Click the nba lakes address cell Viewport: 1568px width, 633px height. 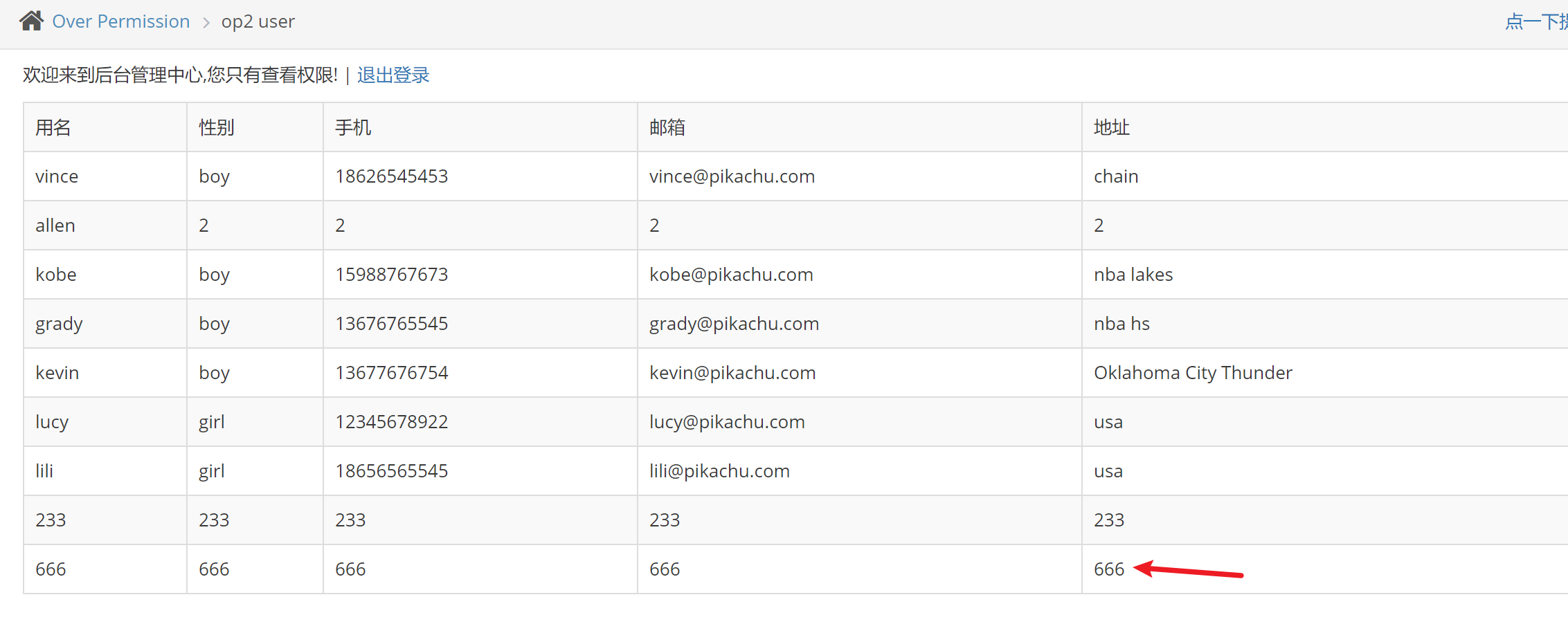coord(1133,275)
